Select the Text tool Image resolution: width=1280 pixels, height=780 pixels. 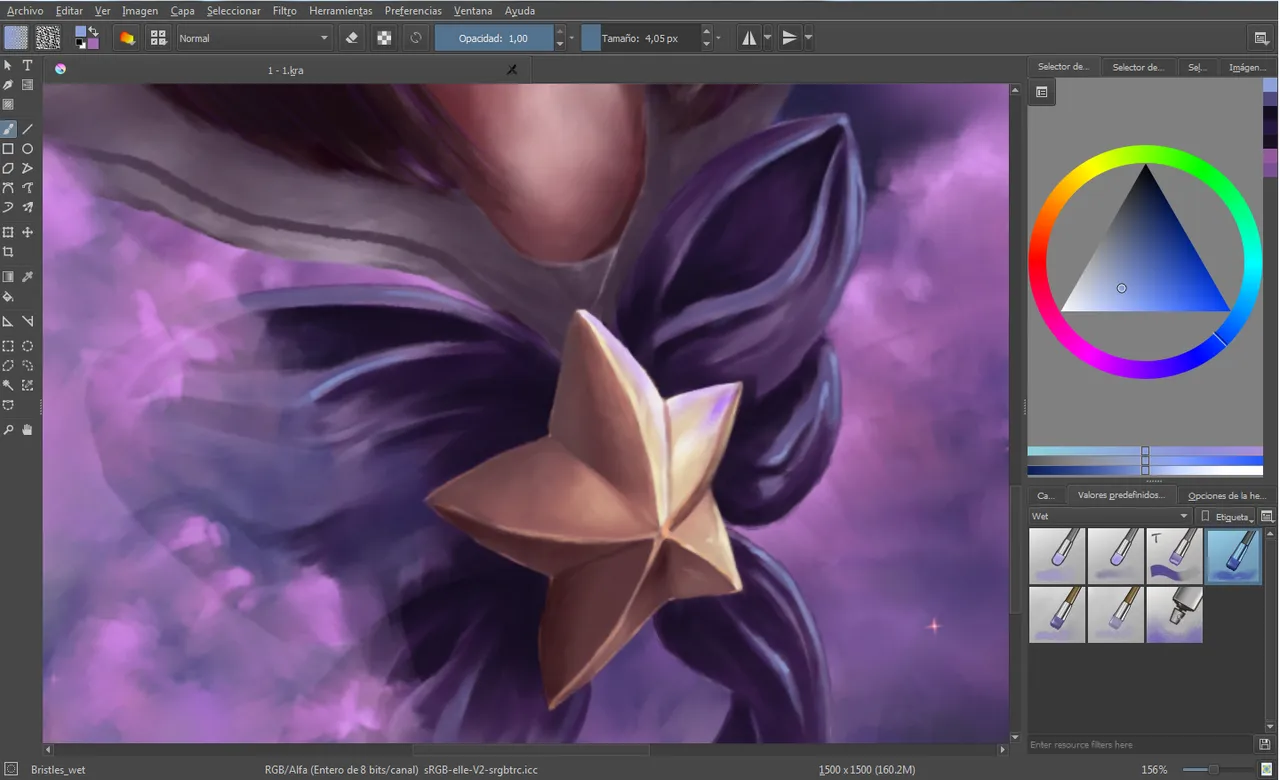[x=28, y=65]
